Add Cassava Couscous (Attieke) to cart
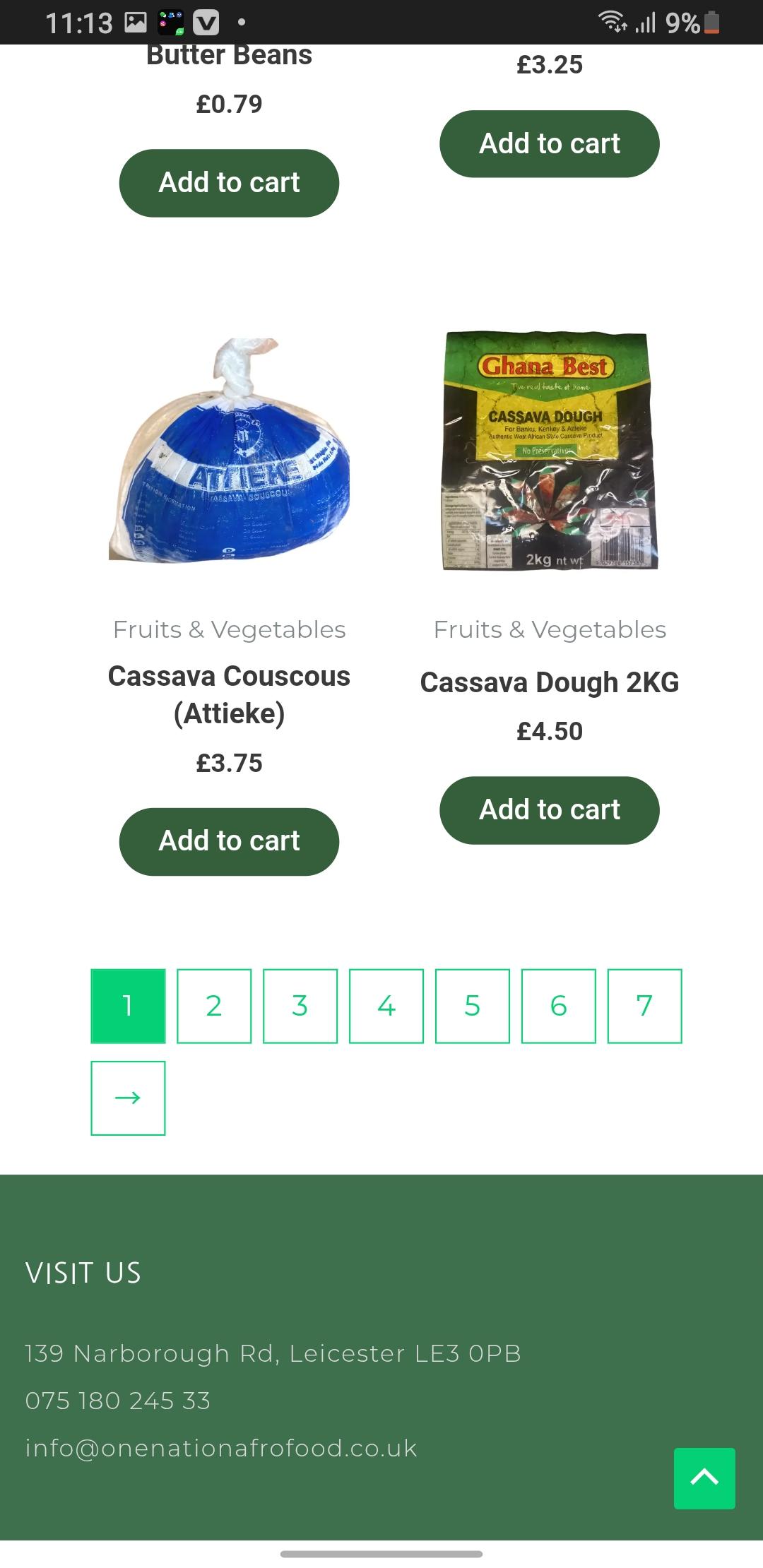 [229, 841]
